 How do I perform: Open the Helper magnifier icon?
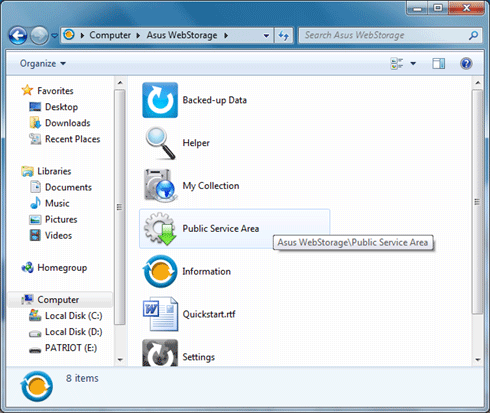[161, 143]
